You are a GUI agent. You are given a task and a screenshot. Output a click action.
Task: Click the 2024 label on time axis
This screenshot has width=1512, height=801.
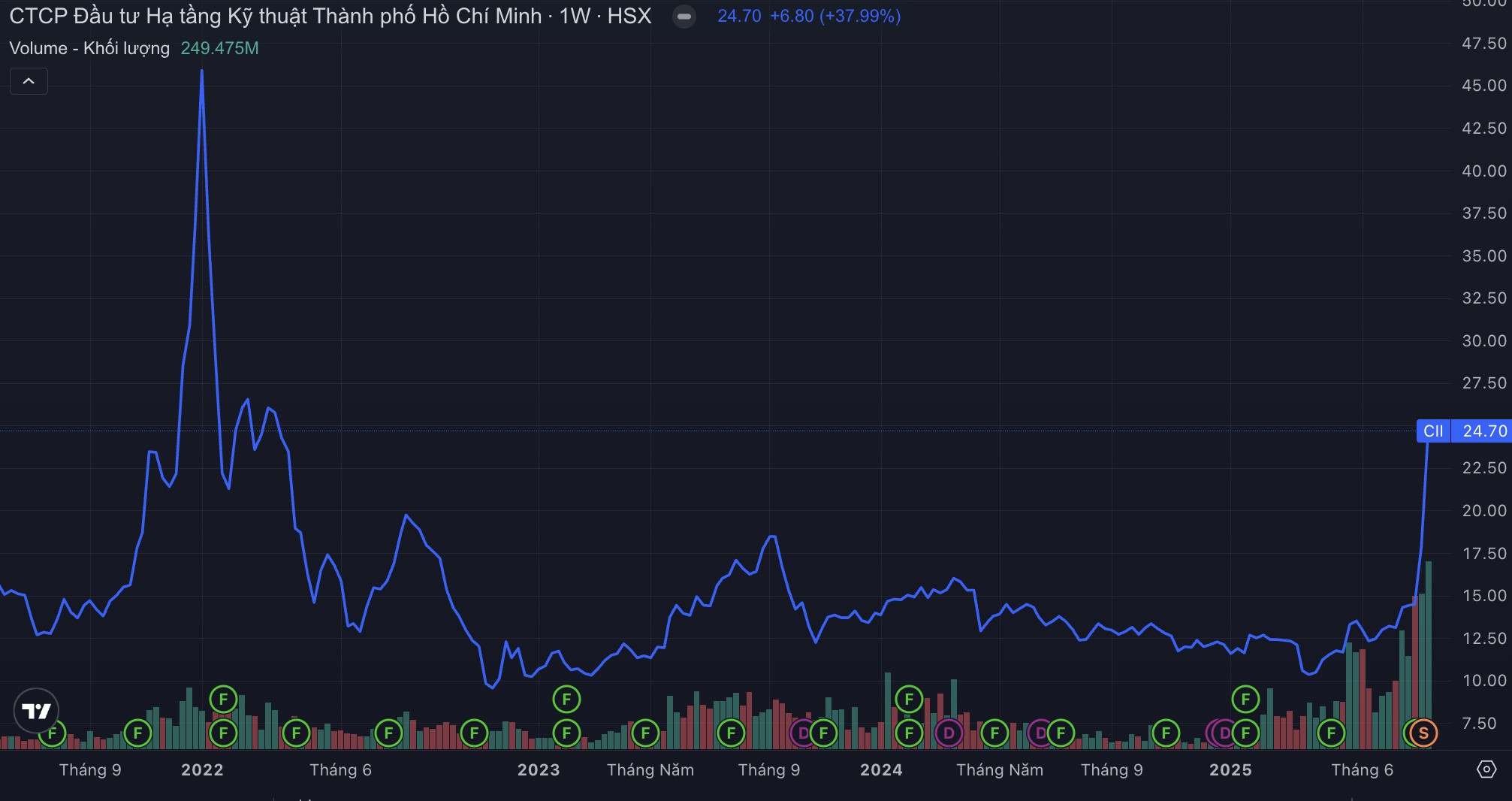coord(881,769)
